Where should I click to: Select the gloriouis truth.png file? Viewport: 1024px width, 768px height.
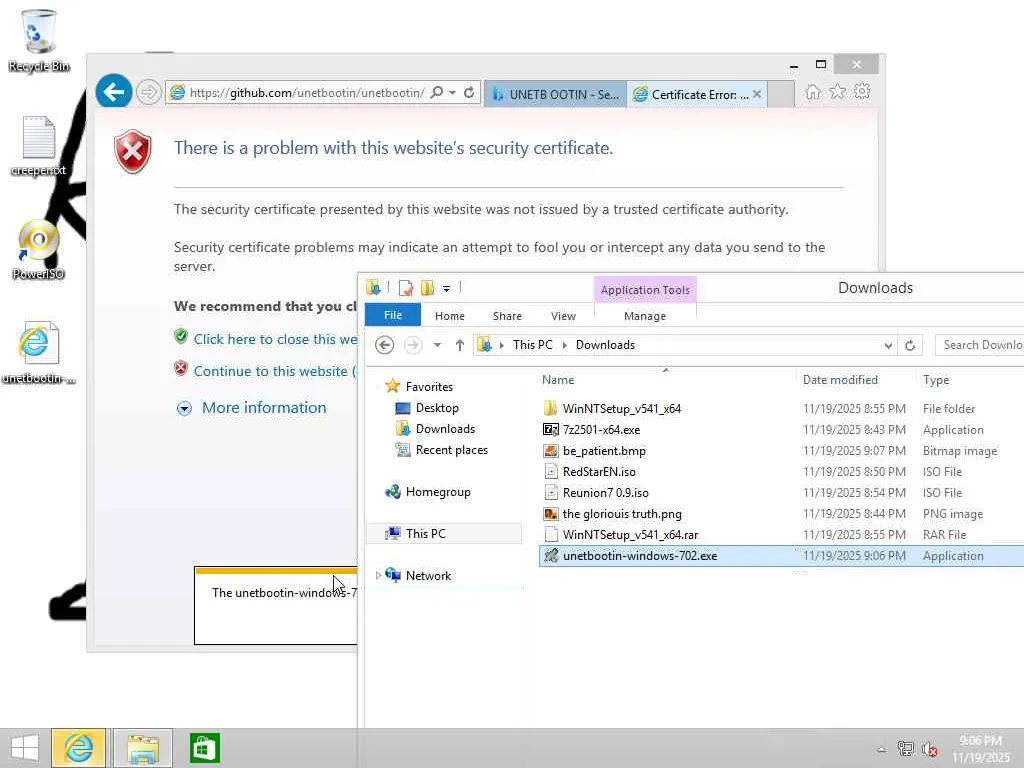pos(622,514)
